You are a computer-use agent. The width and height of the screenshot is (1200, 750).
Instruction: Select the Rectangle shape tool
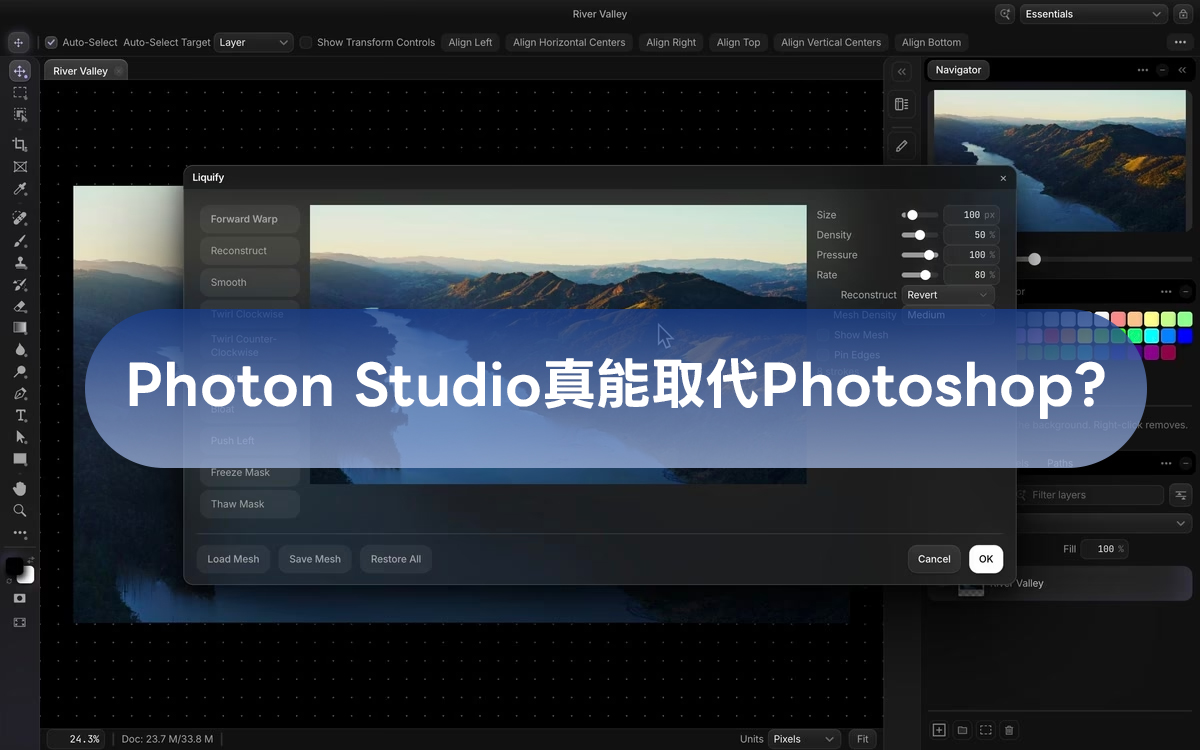point(20,459)
